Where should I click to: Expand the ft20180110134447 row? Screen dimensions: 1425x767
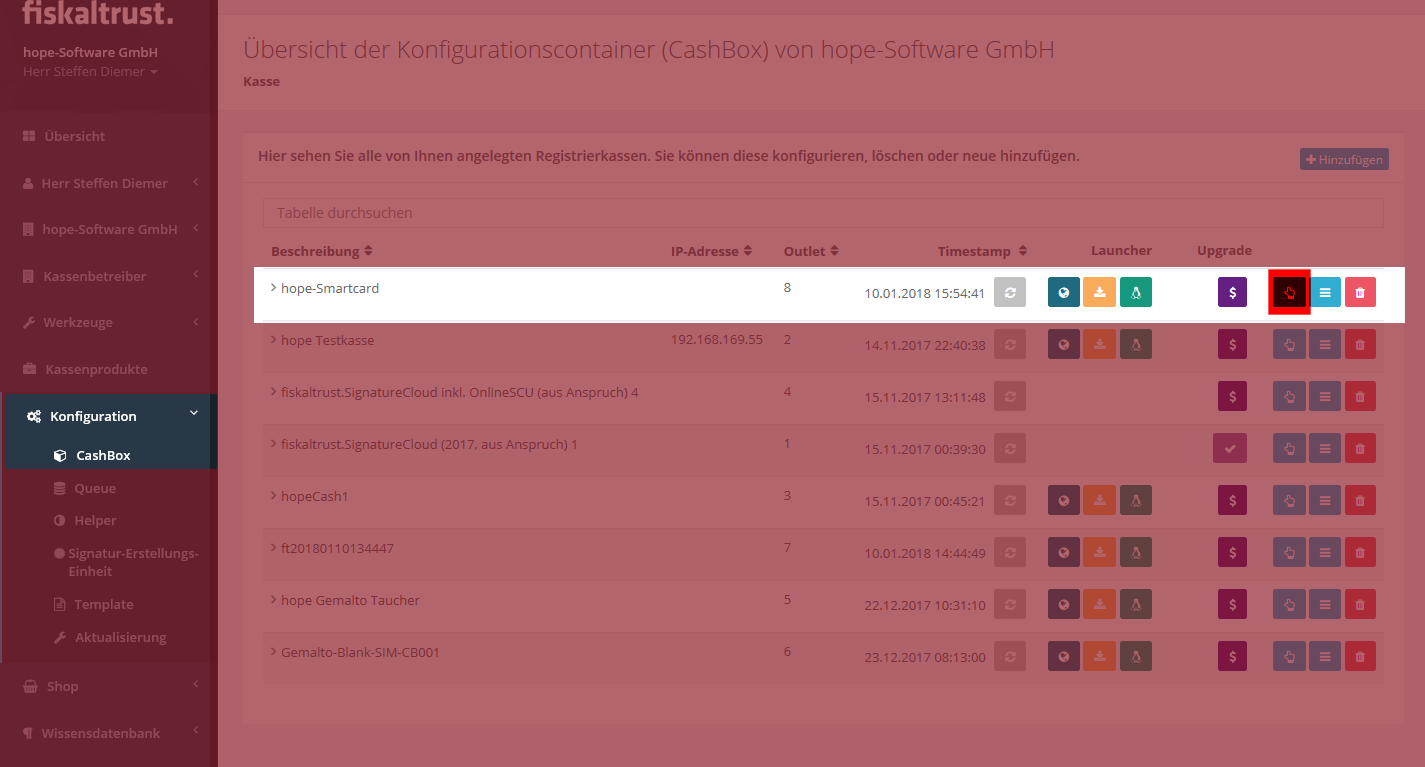274,548
